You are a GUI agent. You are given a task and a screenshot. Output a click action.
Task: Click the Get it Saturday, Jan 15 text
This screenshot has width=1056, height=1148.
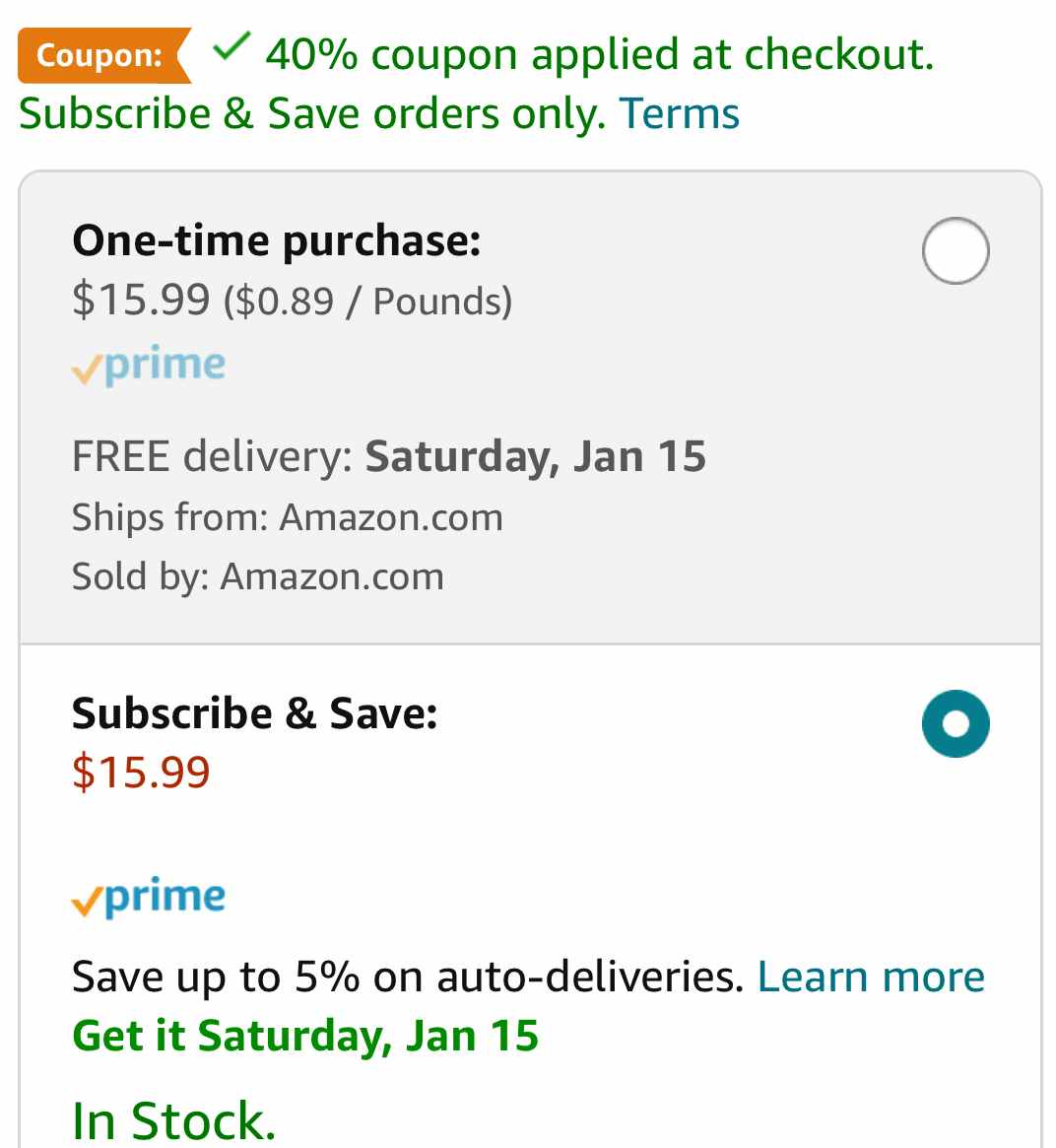click(305, 1036)
